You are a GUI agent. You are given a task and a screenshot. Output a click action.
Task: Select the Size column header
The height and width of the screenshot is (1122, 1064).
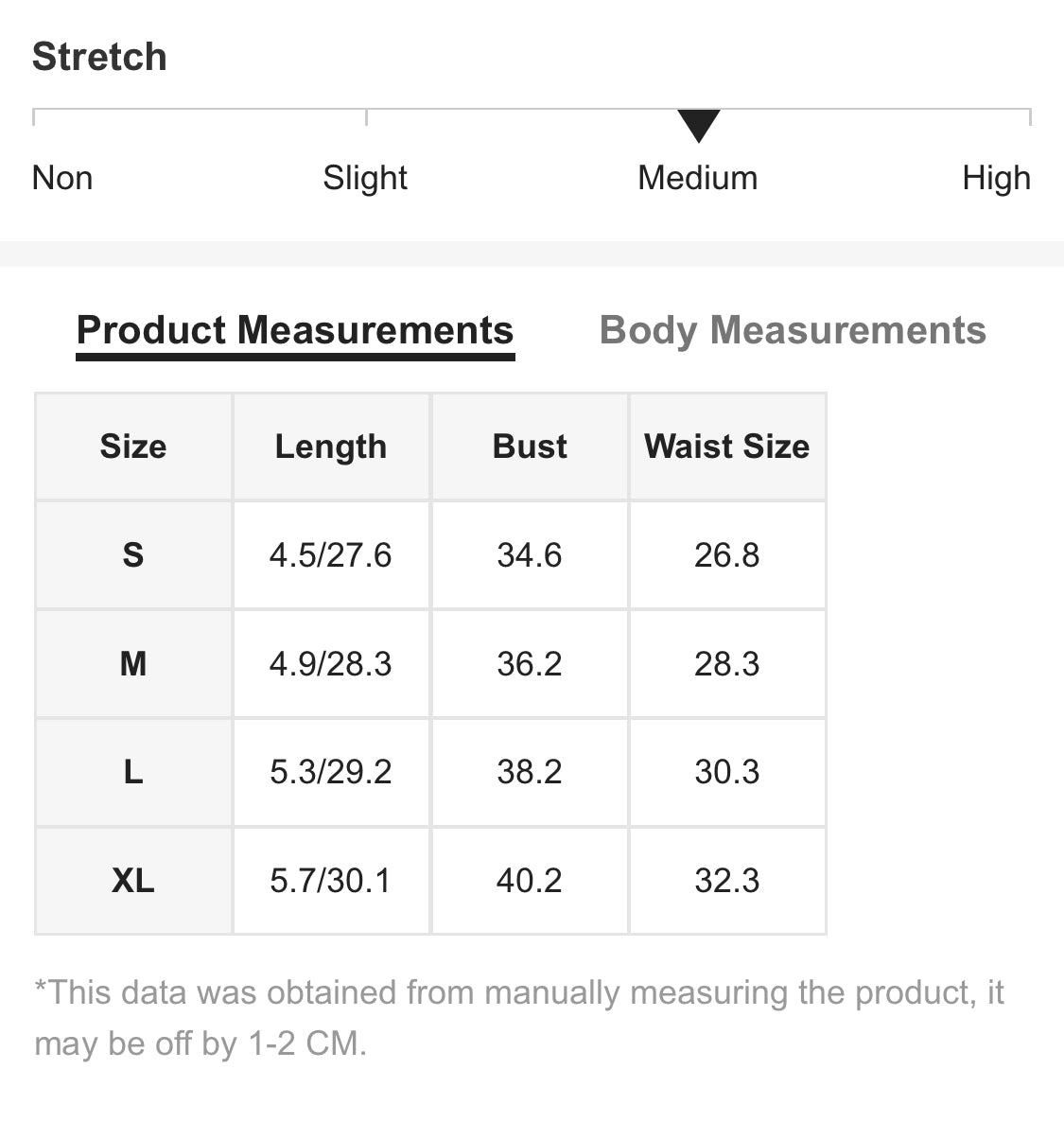[133, 447]
